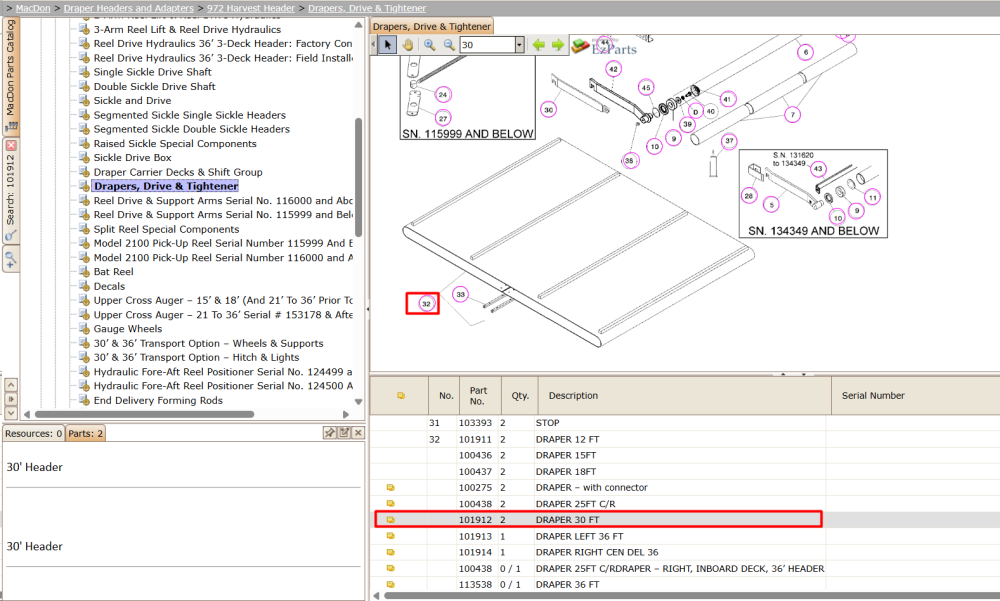Viewport: 1000px width, 601px height.
Task: Click the Serial Number column header
Action: [916, 396]
